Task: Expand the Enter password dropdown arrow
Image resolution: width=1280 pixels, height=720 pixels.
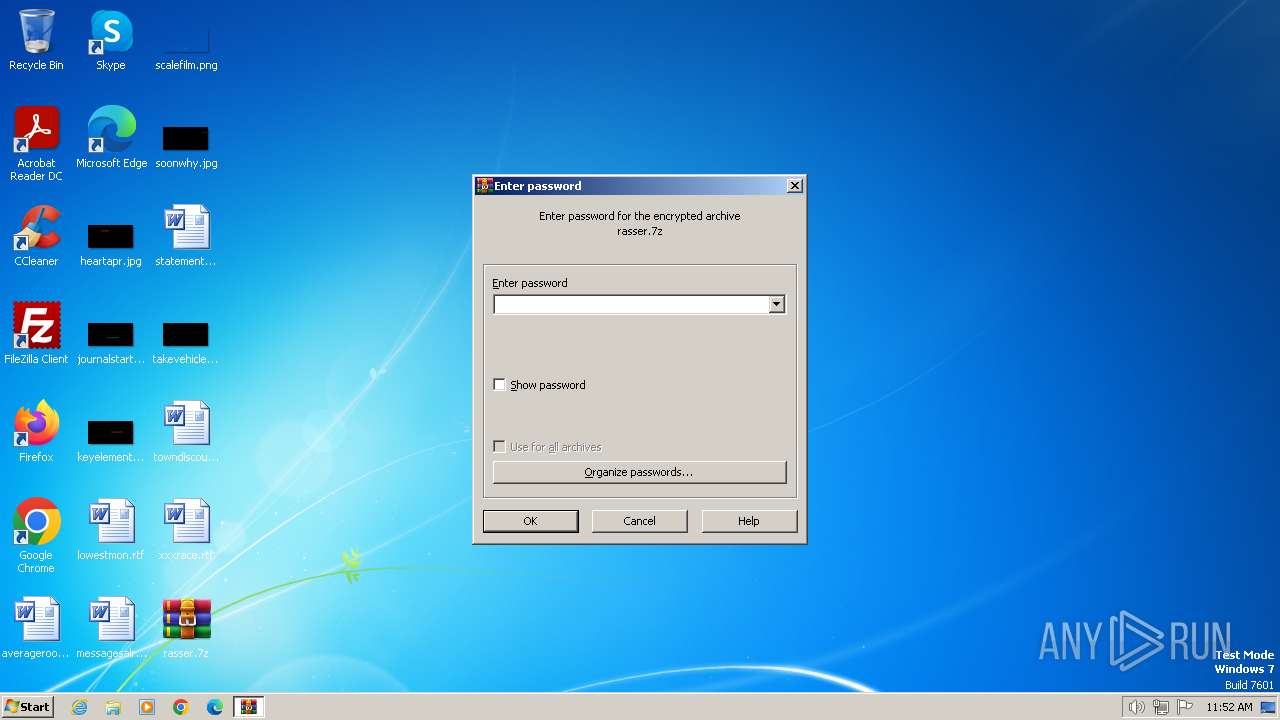Action: [776, 304]
